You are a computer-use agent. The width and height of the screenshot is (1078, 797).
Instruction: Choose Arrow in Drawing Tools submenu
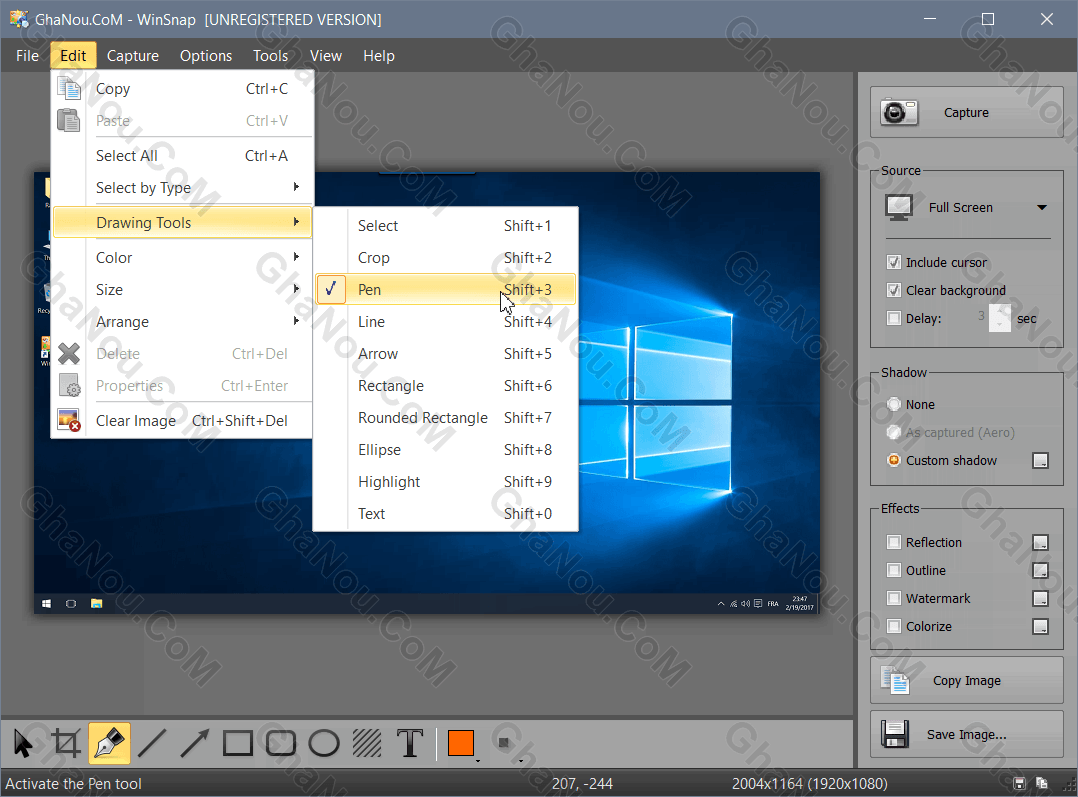(x=446, y=353)
